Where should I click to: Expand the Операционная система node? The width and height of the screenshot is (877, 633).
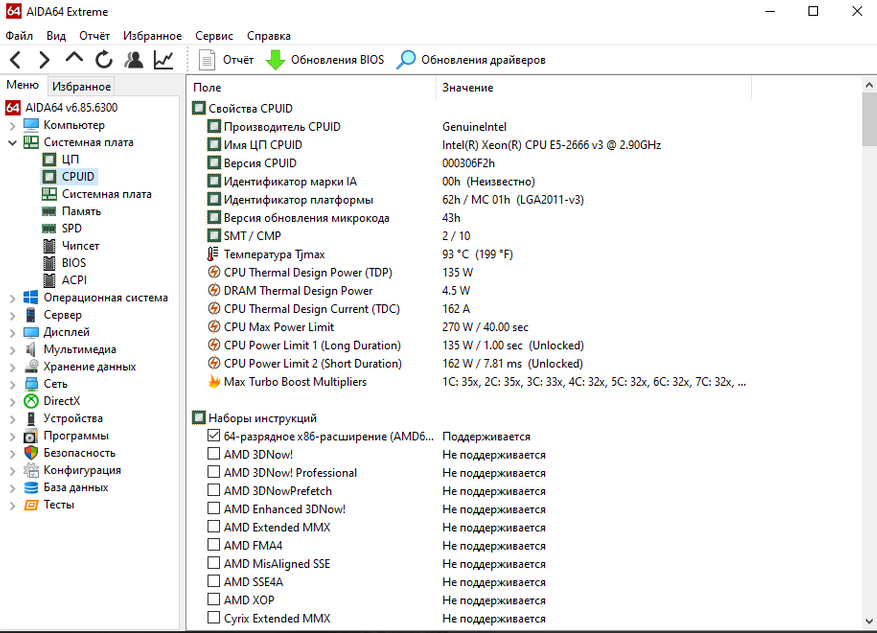[12, 298]
